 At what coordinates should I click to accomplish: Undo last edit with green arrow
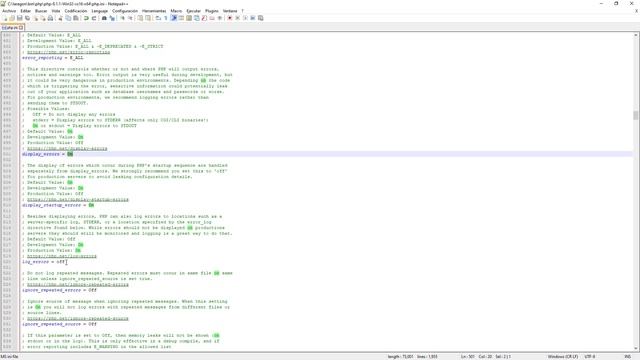click(87, 18)
